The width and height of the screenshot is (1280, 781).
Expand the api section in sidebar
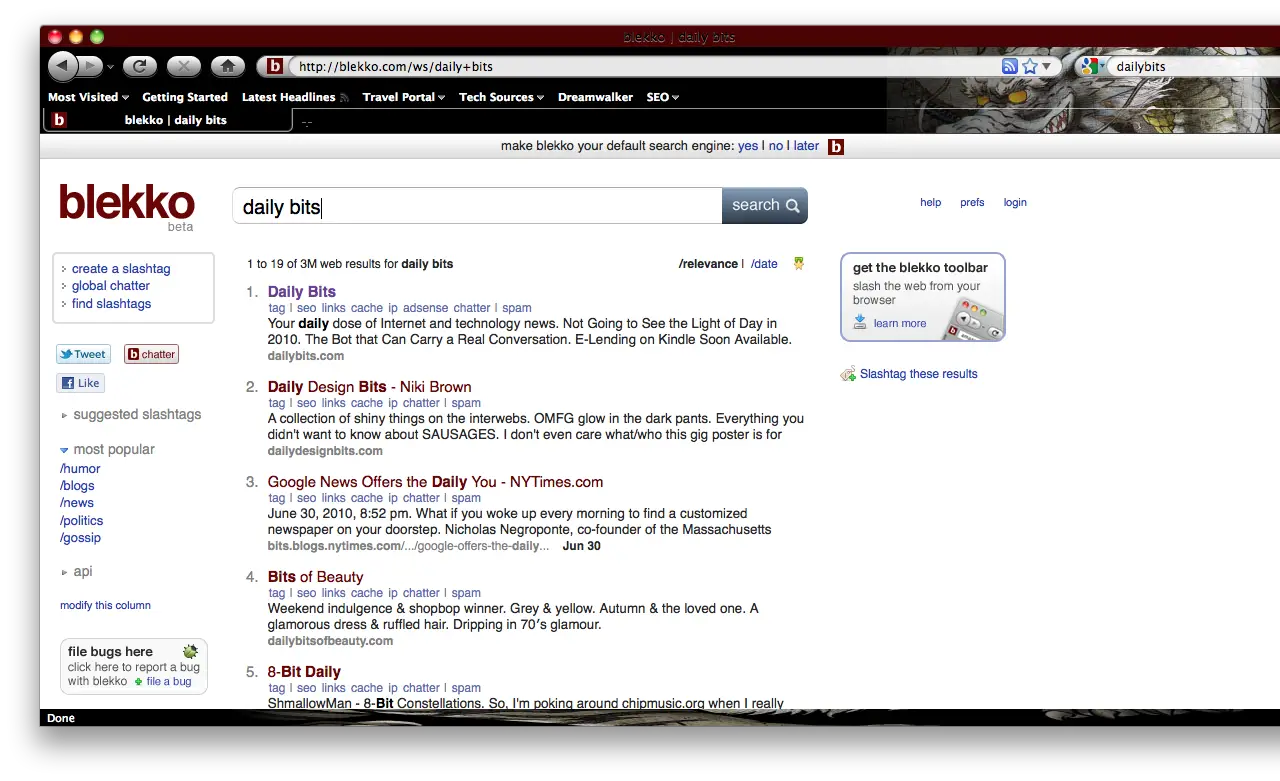(x=65, y=572)
